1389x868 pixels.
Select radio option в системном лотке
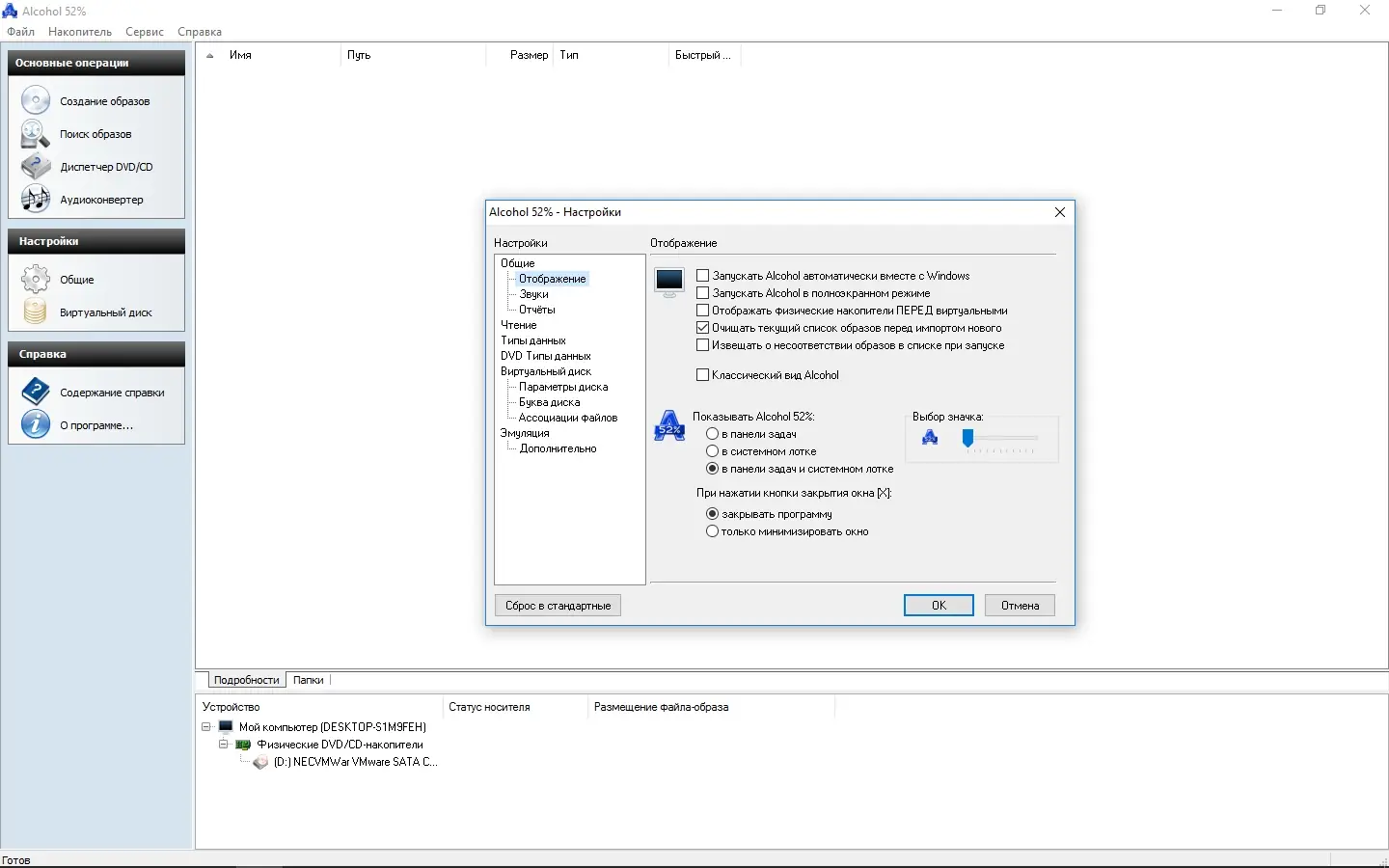(x=712, y=451)
